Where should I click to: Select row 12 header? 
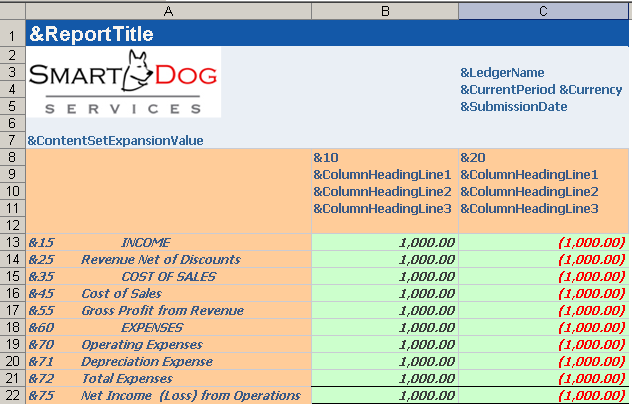click(x=12, y=225)
